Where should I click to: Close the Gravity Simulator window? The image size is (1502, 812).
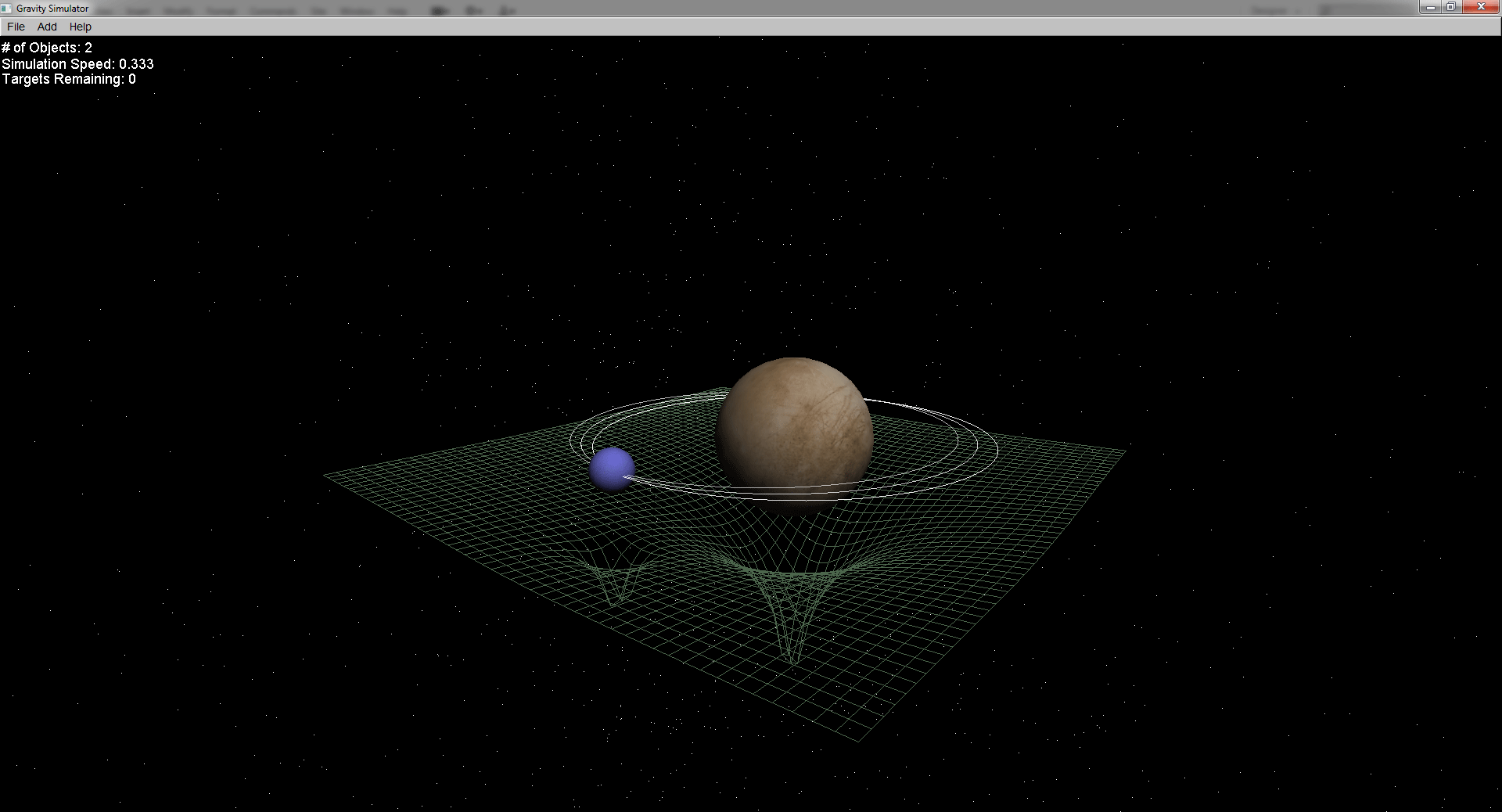[x=1480, y=7]
